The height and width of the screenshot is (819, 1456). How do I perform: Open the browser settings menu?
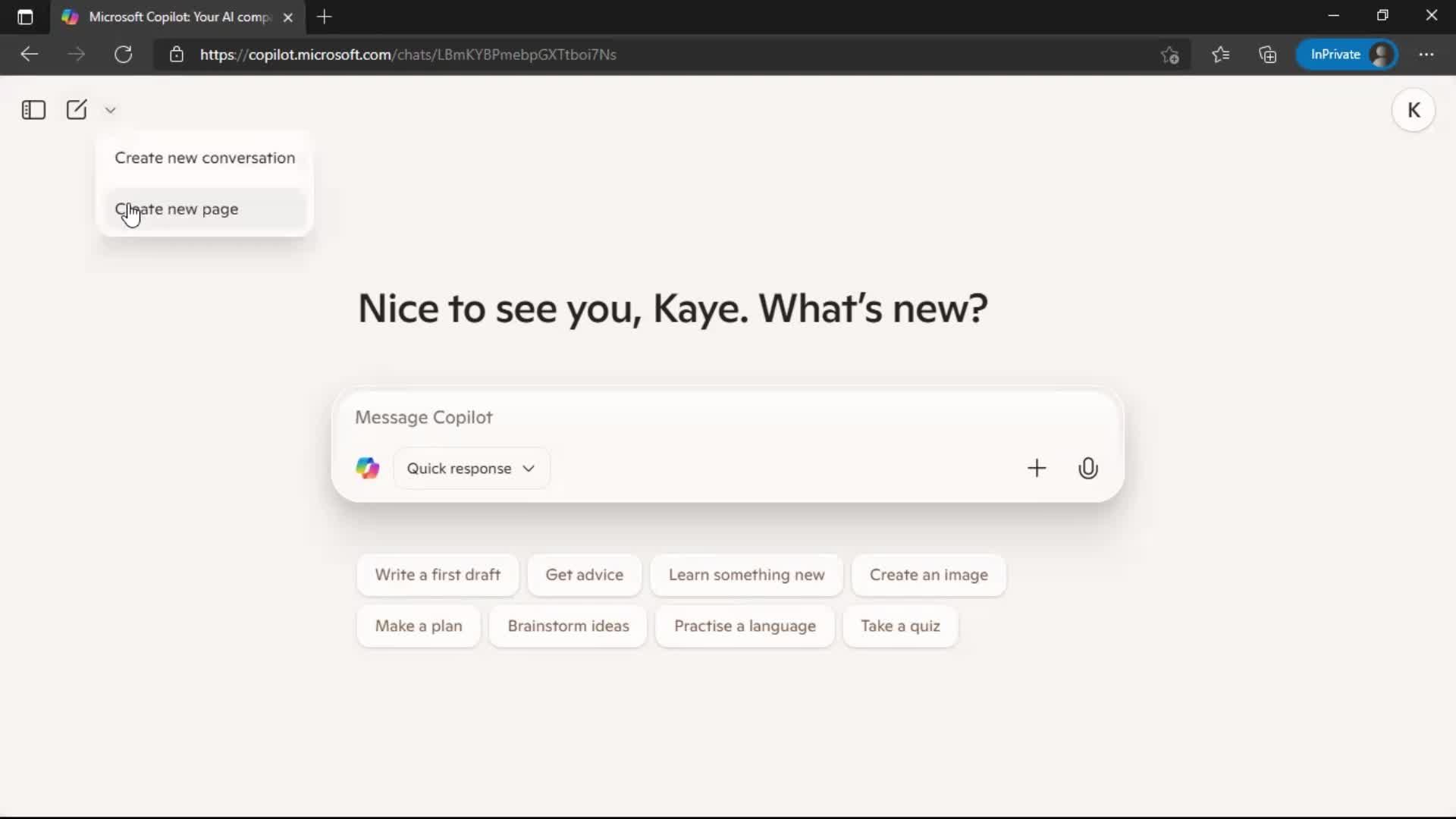coord(1427,54)
